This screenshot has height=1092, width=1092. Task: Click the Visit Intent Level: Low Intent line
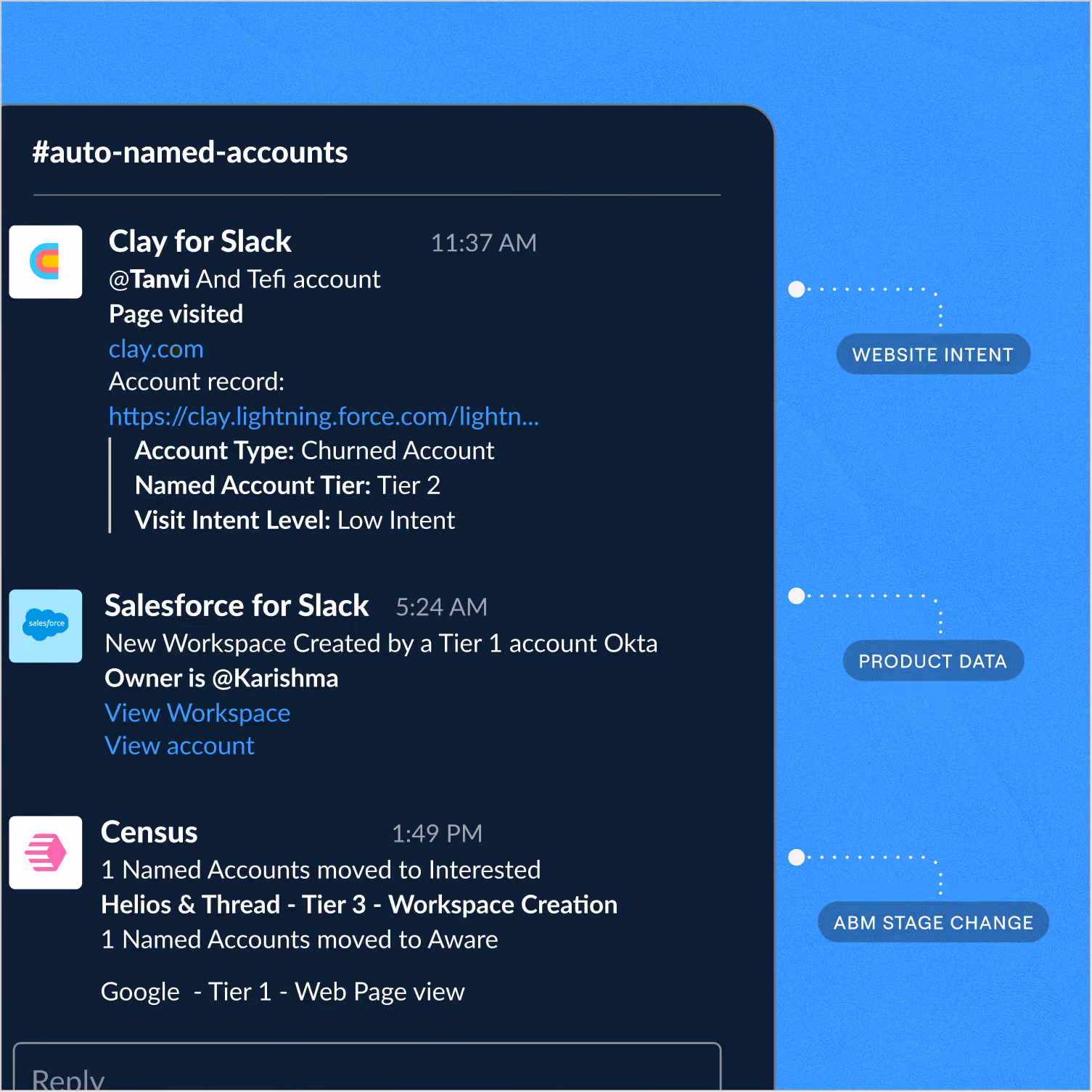(x=295, y=520)
